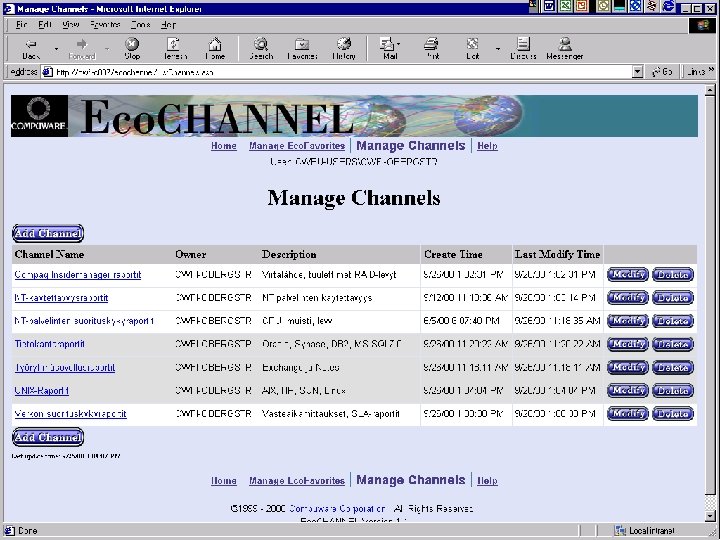This screenshot has width=720, height=540.
Task: Open the File menu
Action: point(21,25)
